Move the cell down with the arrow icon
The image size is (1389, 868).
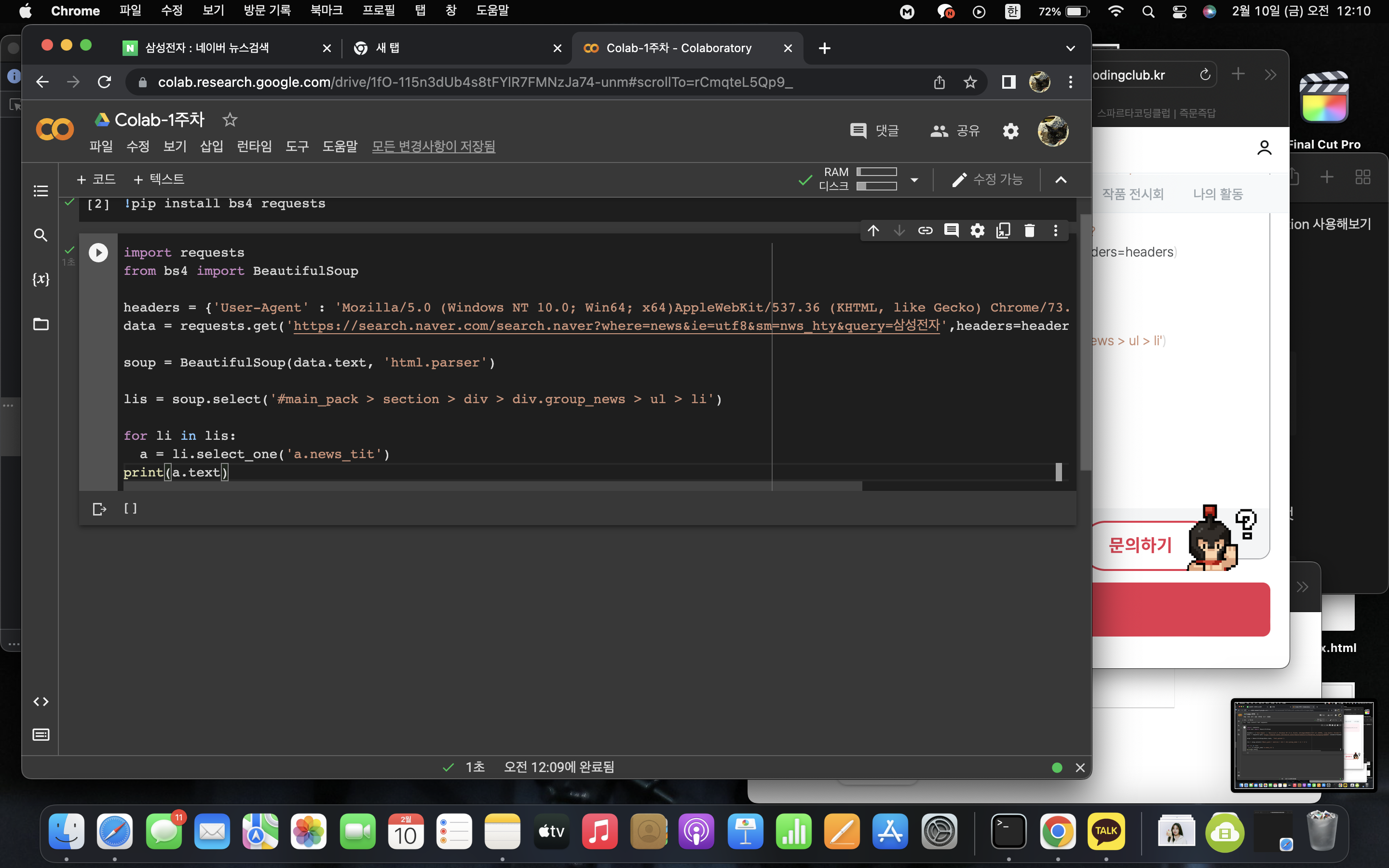coord(899,231)
